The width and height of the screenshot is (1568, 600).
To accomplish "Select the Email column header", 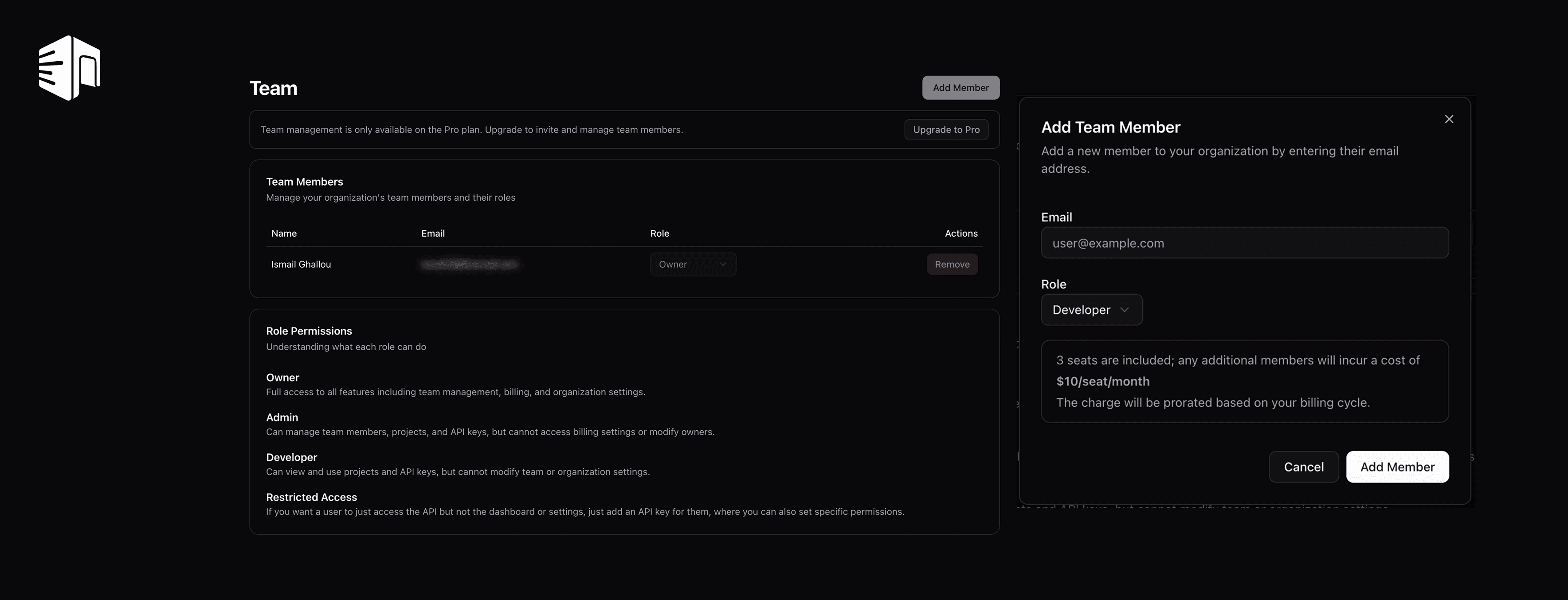I will 433,233.
